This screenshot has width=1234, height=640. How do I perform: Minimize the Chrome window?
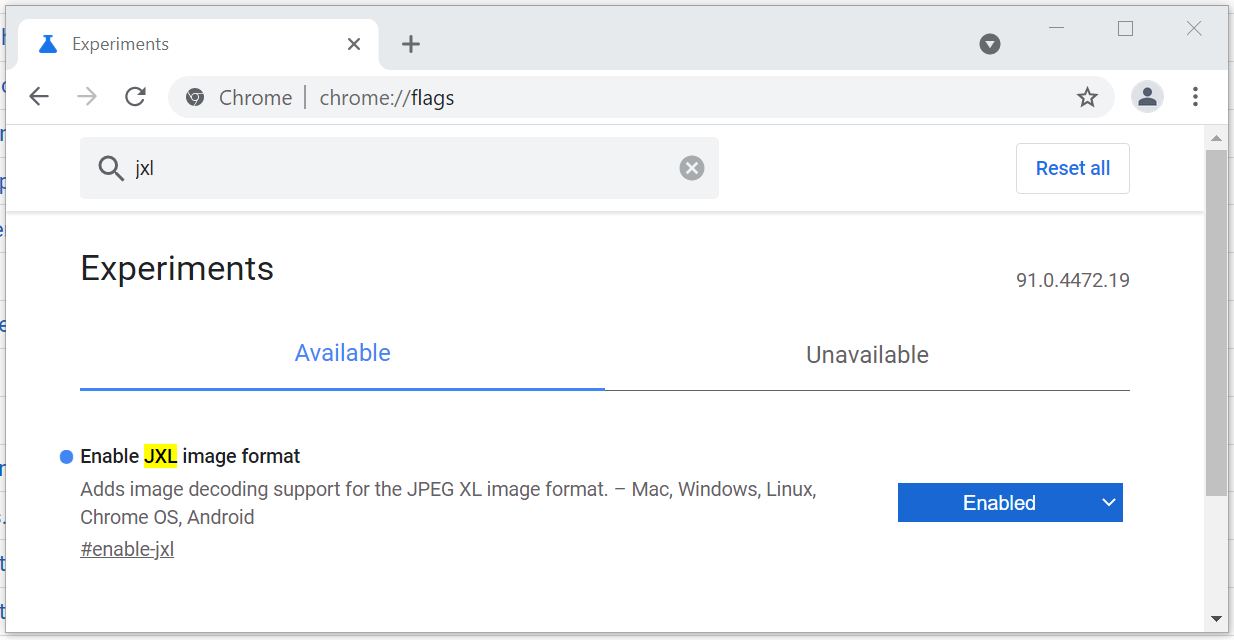(x=1057, y=28)
